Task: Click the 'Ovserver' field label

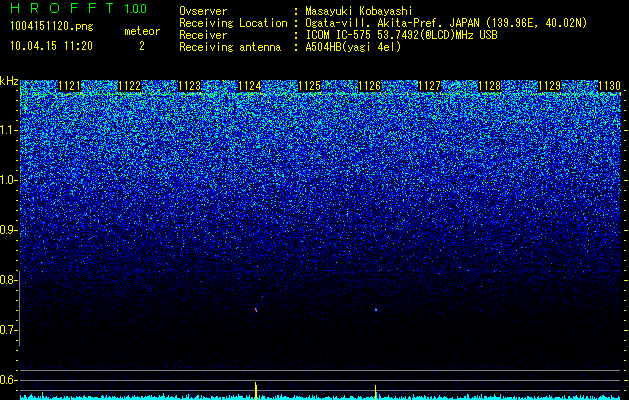Action: click(203, 11)
